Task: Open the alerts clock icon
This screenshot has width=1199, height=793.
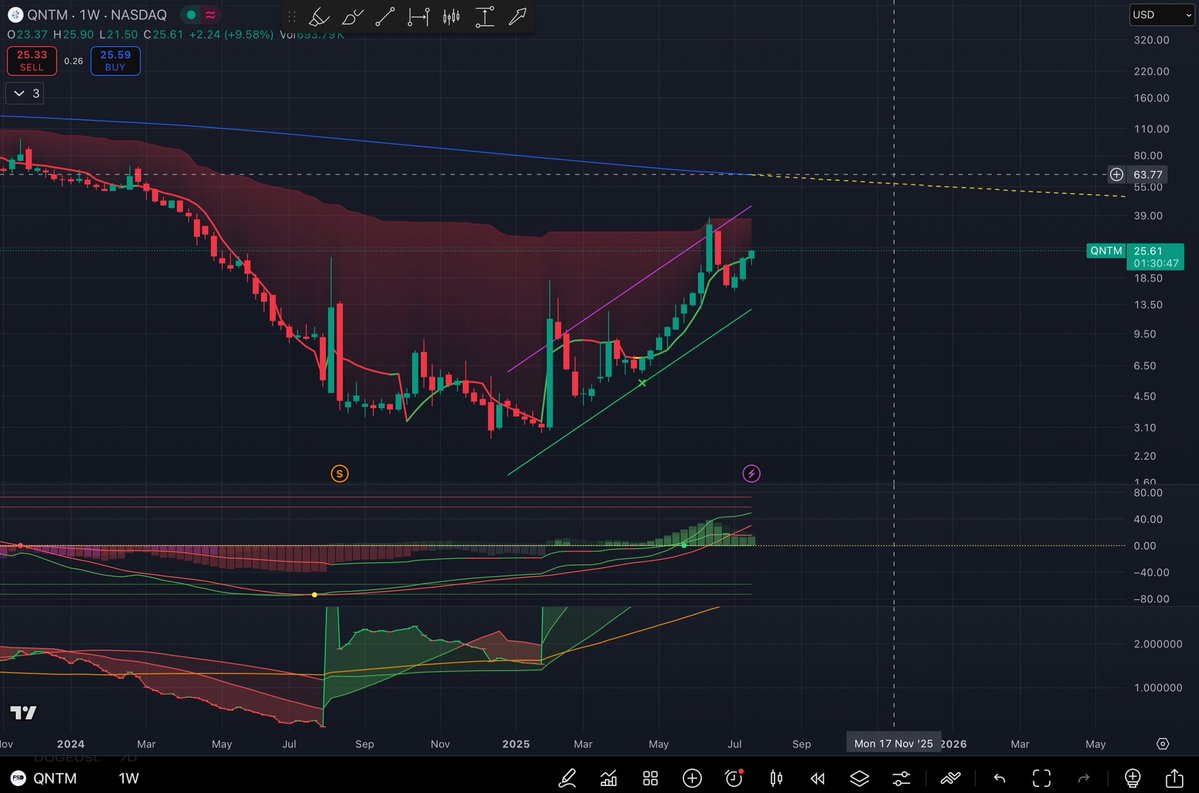Action: tap(734, 778)
